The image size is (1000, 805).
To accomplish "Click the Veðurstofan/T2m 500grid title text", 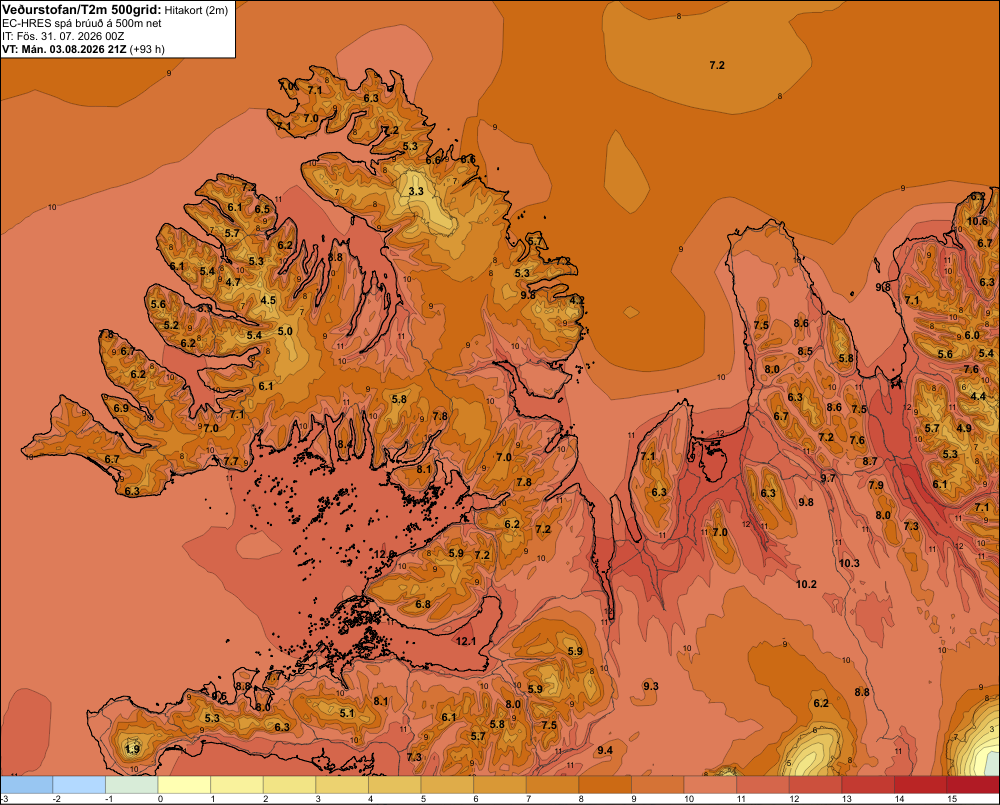I will click(81, 10).
